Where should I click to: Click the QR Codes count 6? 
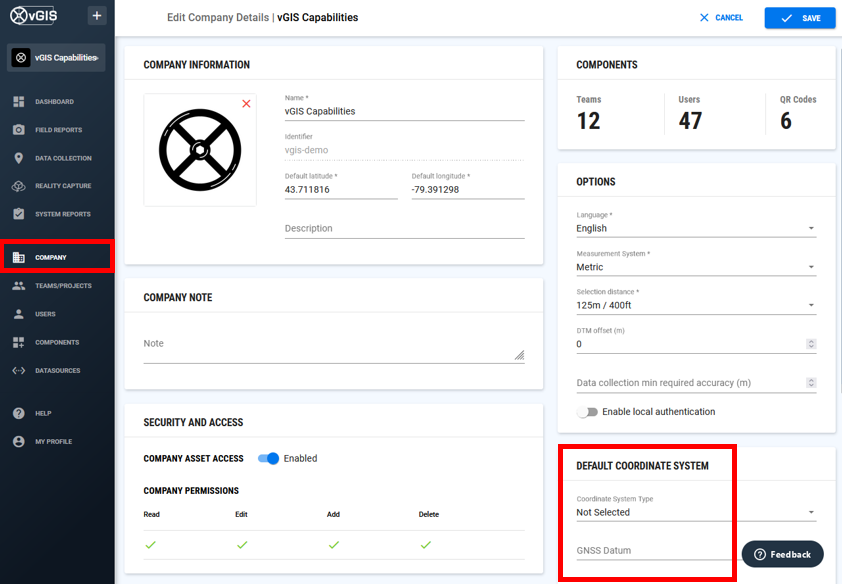(x=786, y=121)
